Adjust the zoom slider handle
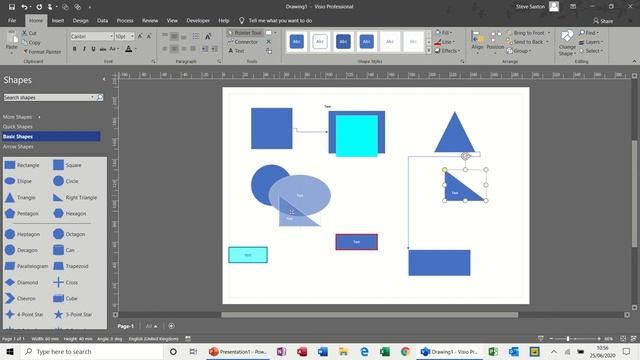This screenshot has width=640, height=360. (x=567, y=338)
